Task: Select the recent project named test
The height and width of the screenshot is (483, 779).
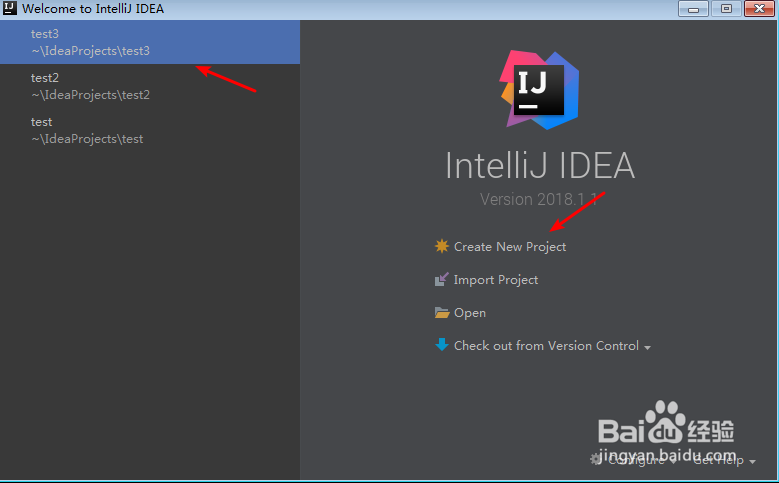Action: (x=150, y=130)
